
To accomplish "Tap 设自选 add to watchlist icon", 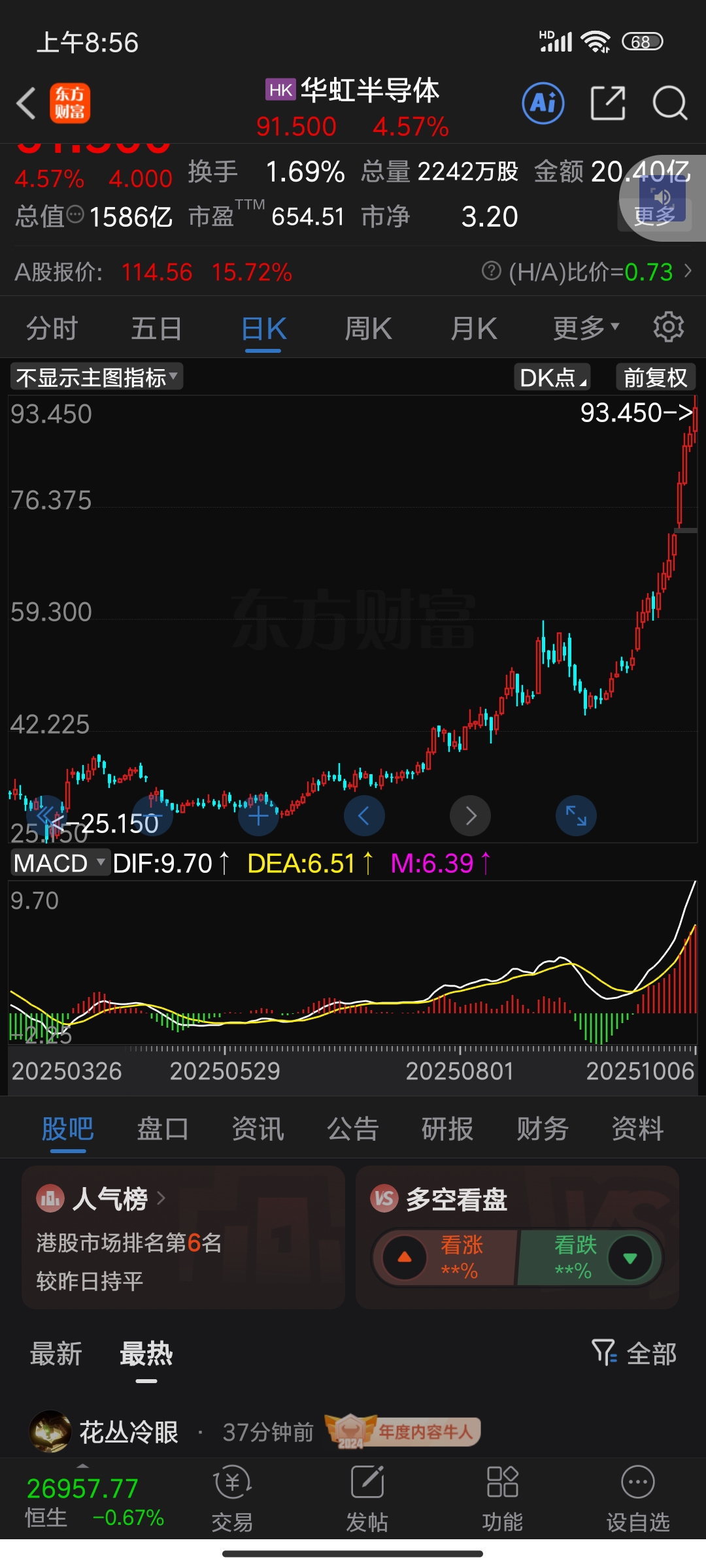I will 638,1499.
